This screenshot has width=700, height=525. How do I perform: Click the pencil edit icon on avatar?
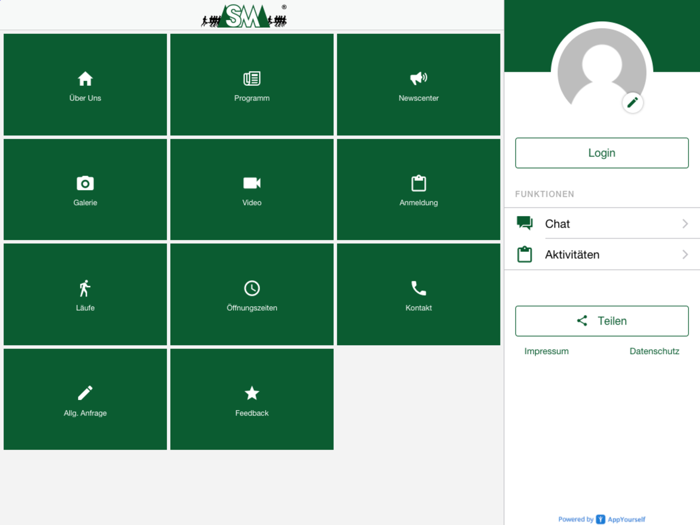tap(632, 102)
